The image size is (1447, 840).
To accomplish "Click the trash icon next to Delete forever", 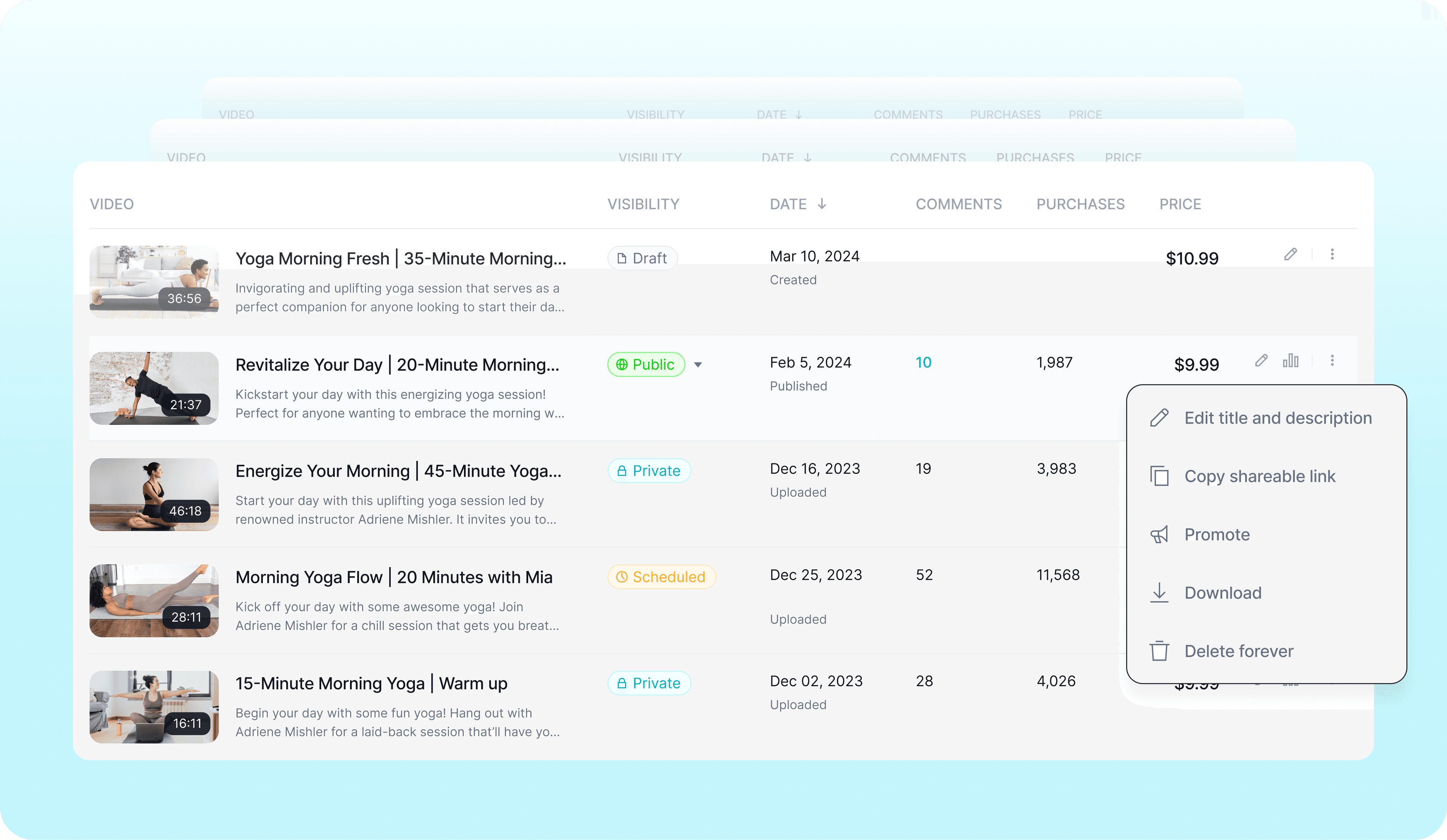I will pyautogui.click(x=1159, y=651).
